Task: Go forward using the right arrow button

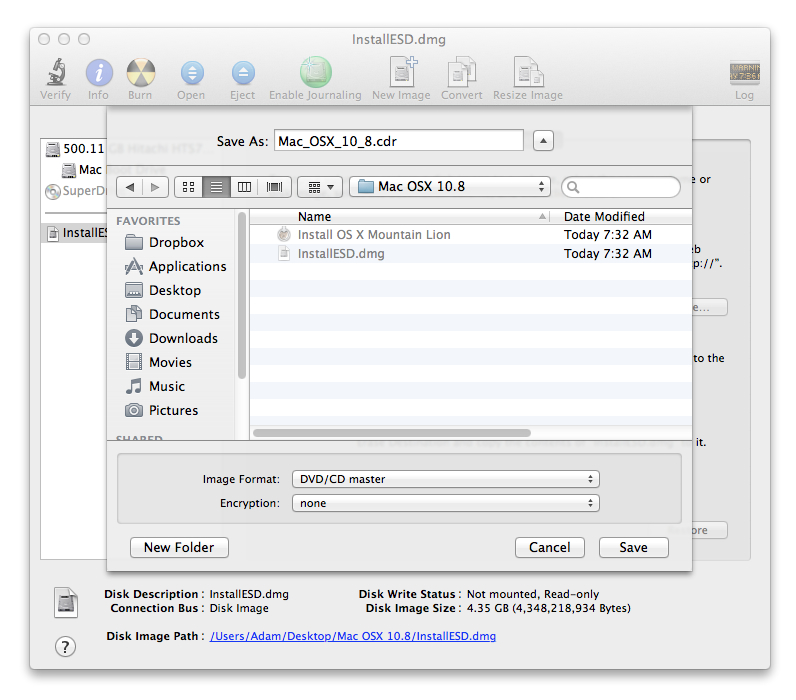Action: (x=155, y=187)
